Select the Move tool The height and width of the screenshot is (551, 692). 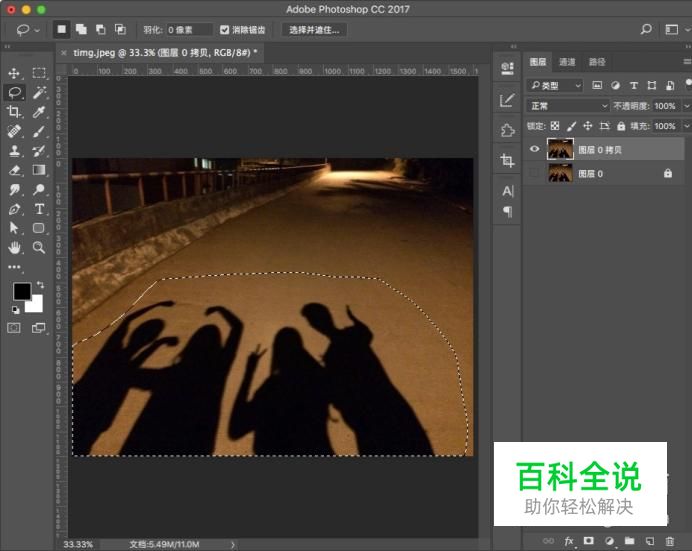(x=14, y=73)
